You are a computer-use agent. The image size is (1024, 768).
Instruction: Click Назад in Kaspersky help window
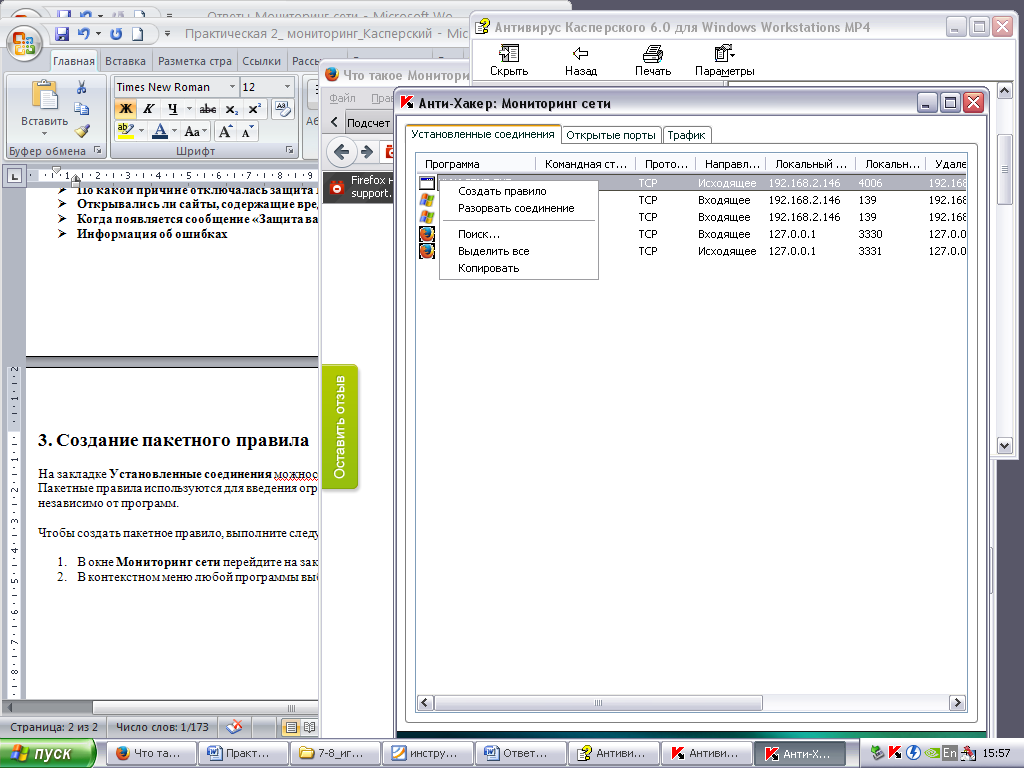pos(581,61)
